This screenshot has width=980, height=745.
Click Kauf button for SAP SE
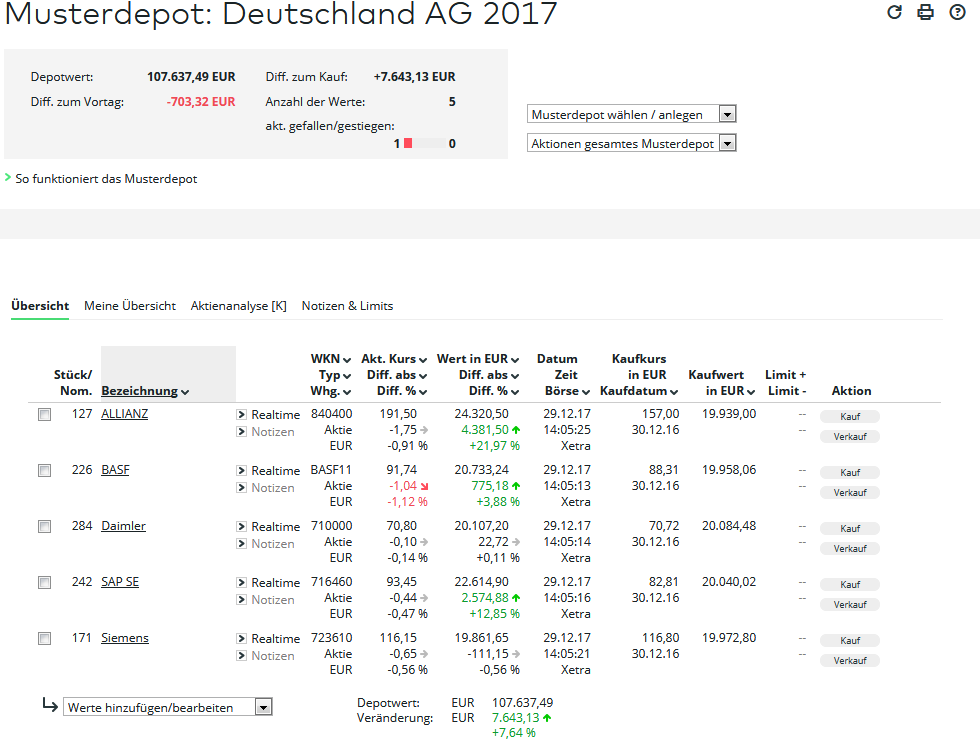pyautogui.click(x=850, y=584)
